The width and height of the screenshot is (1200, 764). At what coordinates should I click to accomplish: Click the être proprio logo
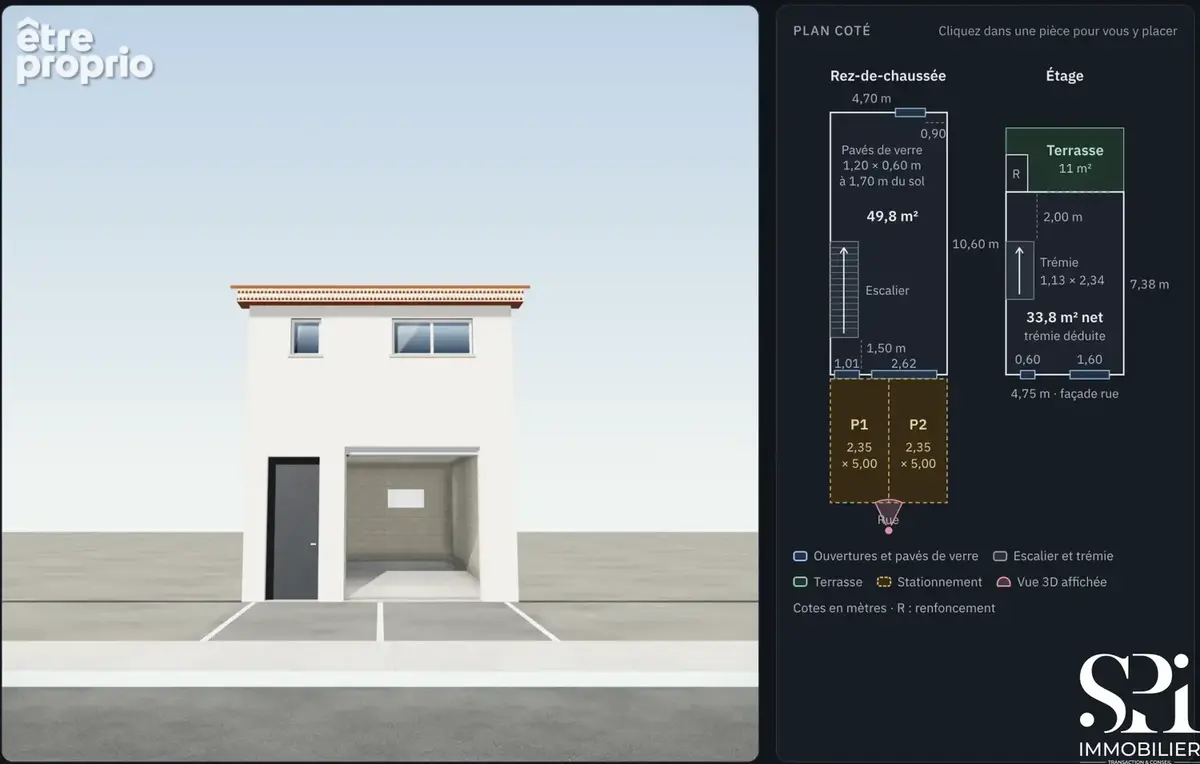point(85,53)
